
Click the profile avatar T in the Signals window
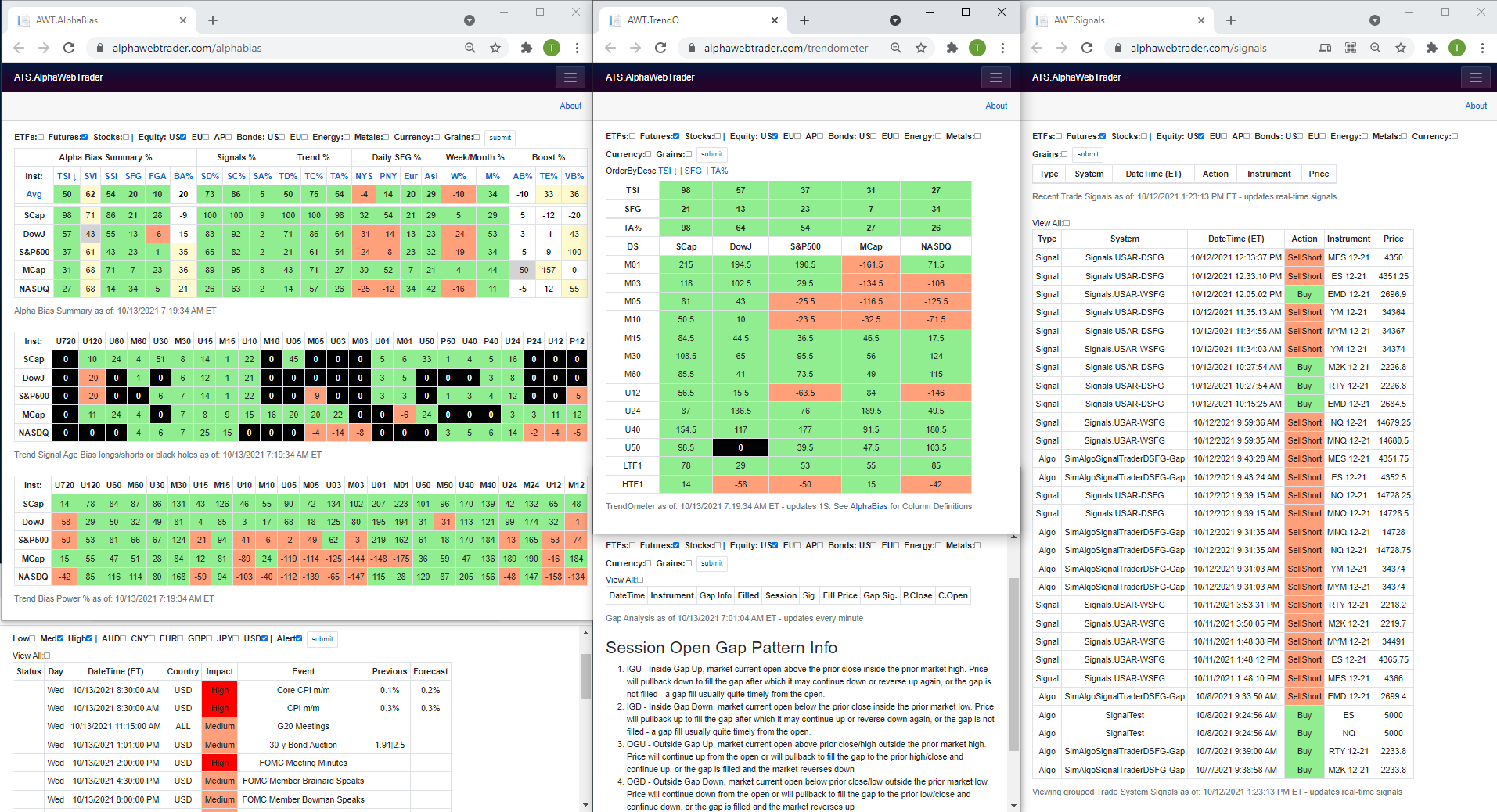click(x=1456, y=48)
